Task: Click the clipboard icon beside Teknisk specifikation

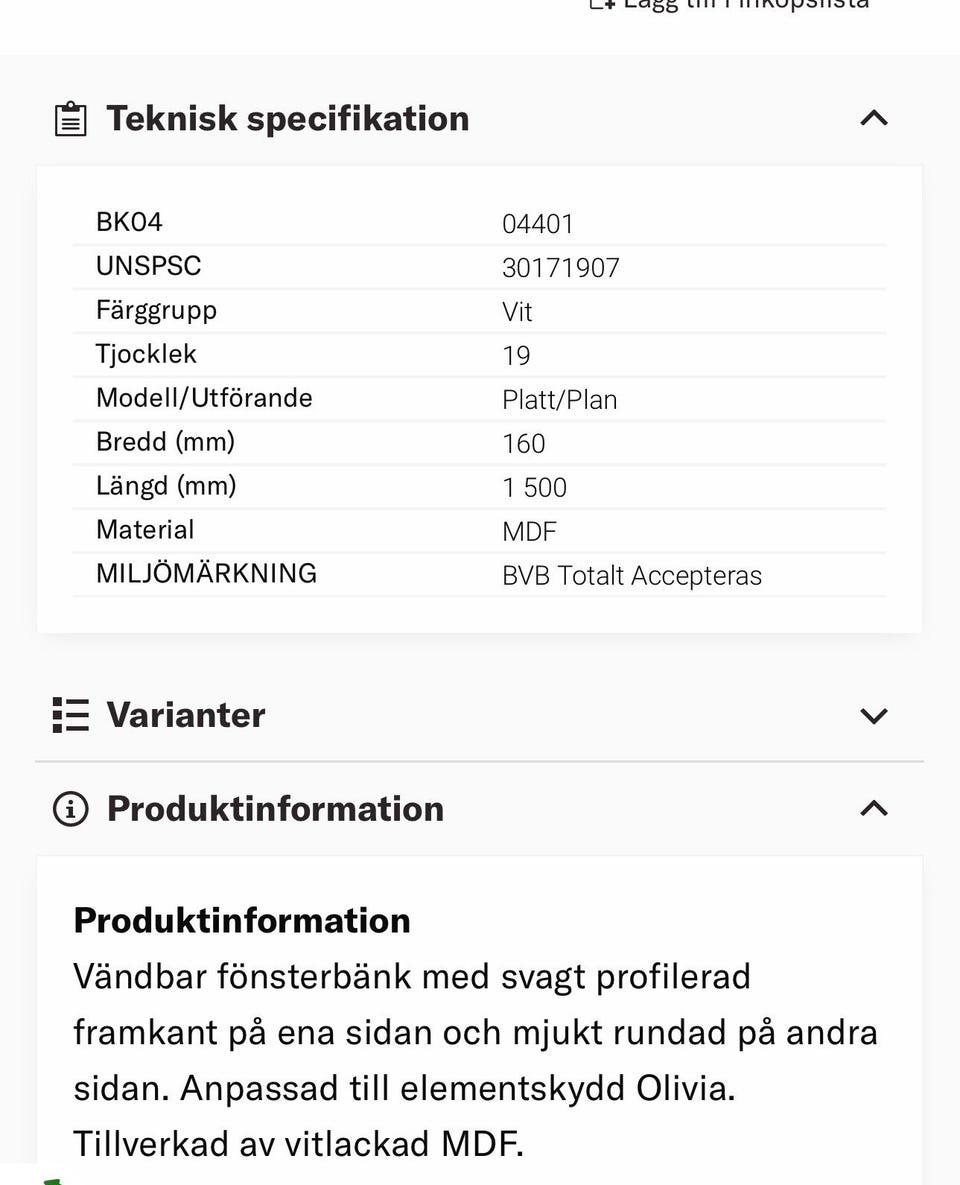Action: click(71, 119)
